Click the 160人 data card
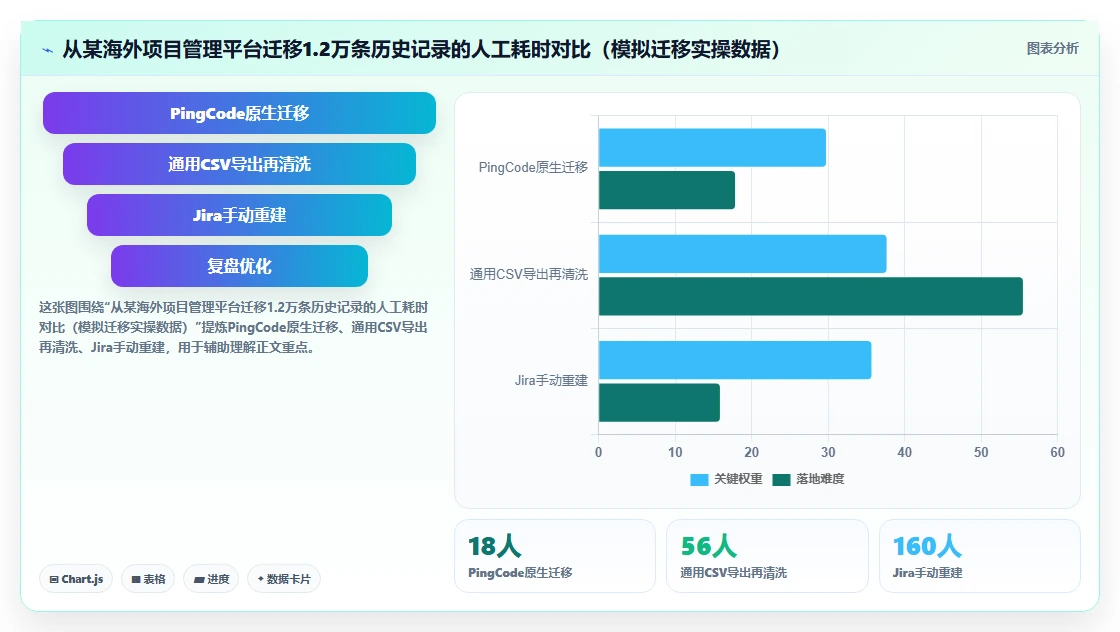The image size is (1120, 632). click(979, 556)
